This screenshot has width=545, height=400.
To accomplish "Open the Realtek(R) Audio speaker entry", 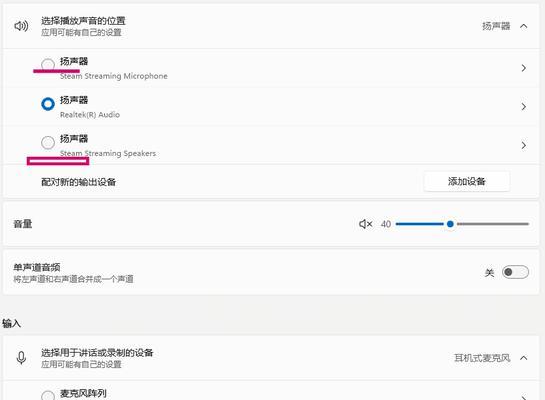I will pyautogui.click(x=271, y=107).
